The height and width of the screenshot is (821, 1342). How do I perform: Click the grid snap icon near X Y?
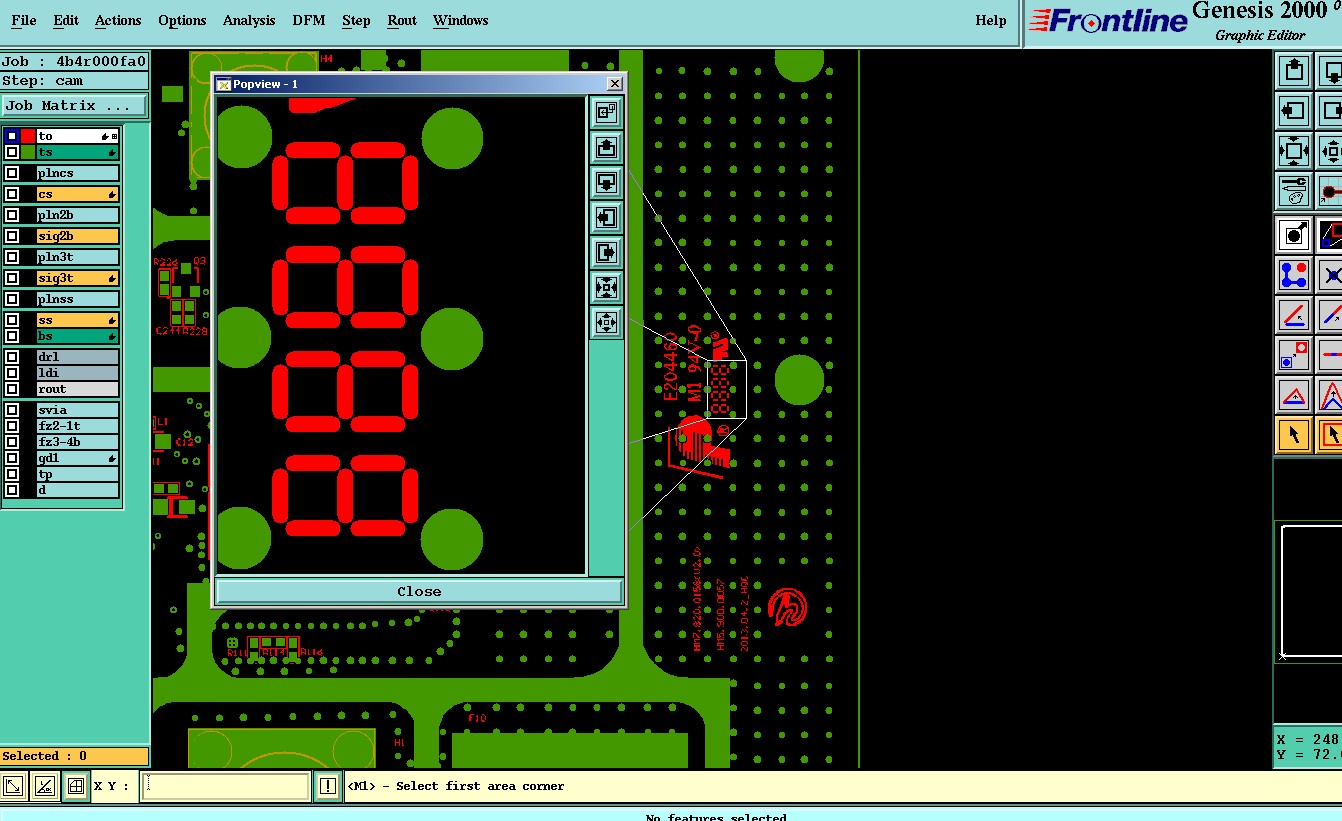point(75,786)
